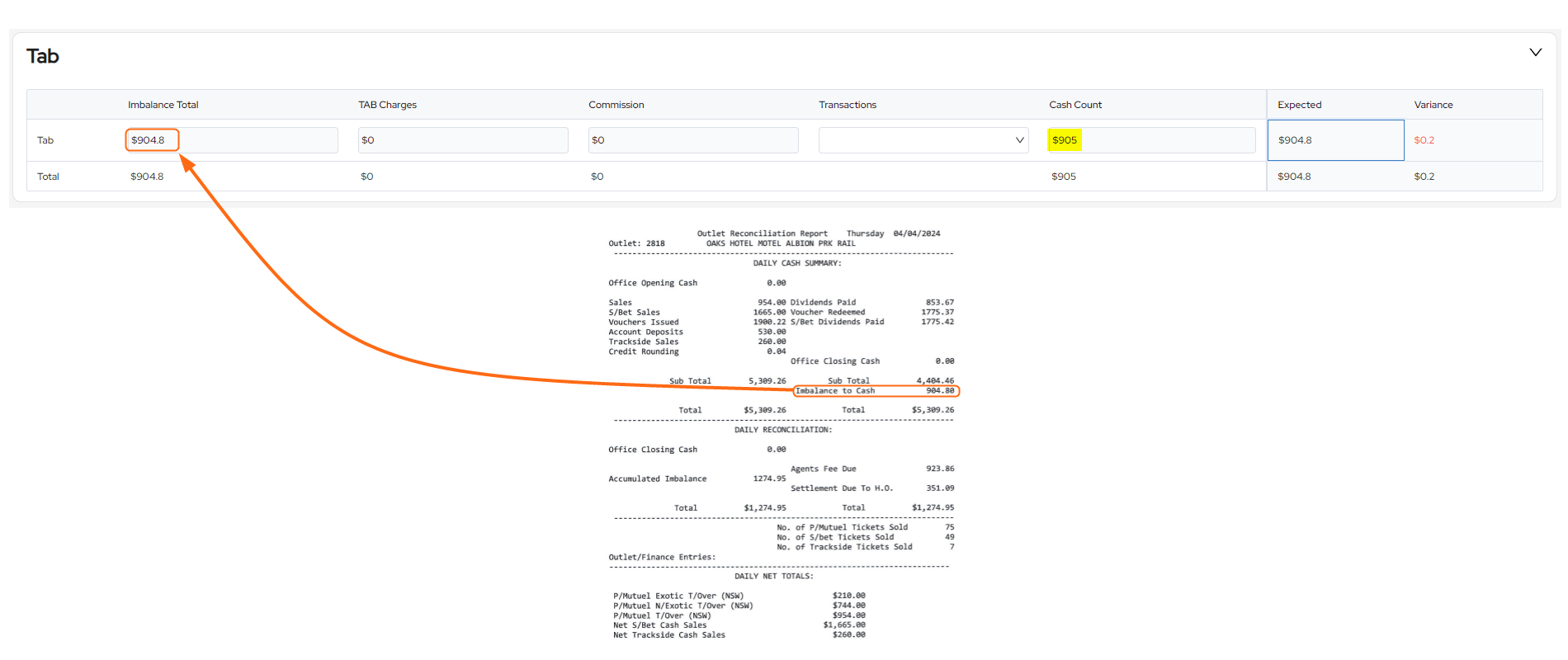Image resolution: width=1568 pixels, height=660 pixels.
Task: Click the Imbalance Total column header
Action: (163, 105)
